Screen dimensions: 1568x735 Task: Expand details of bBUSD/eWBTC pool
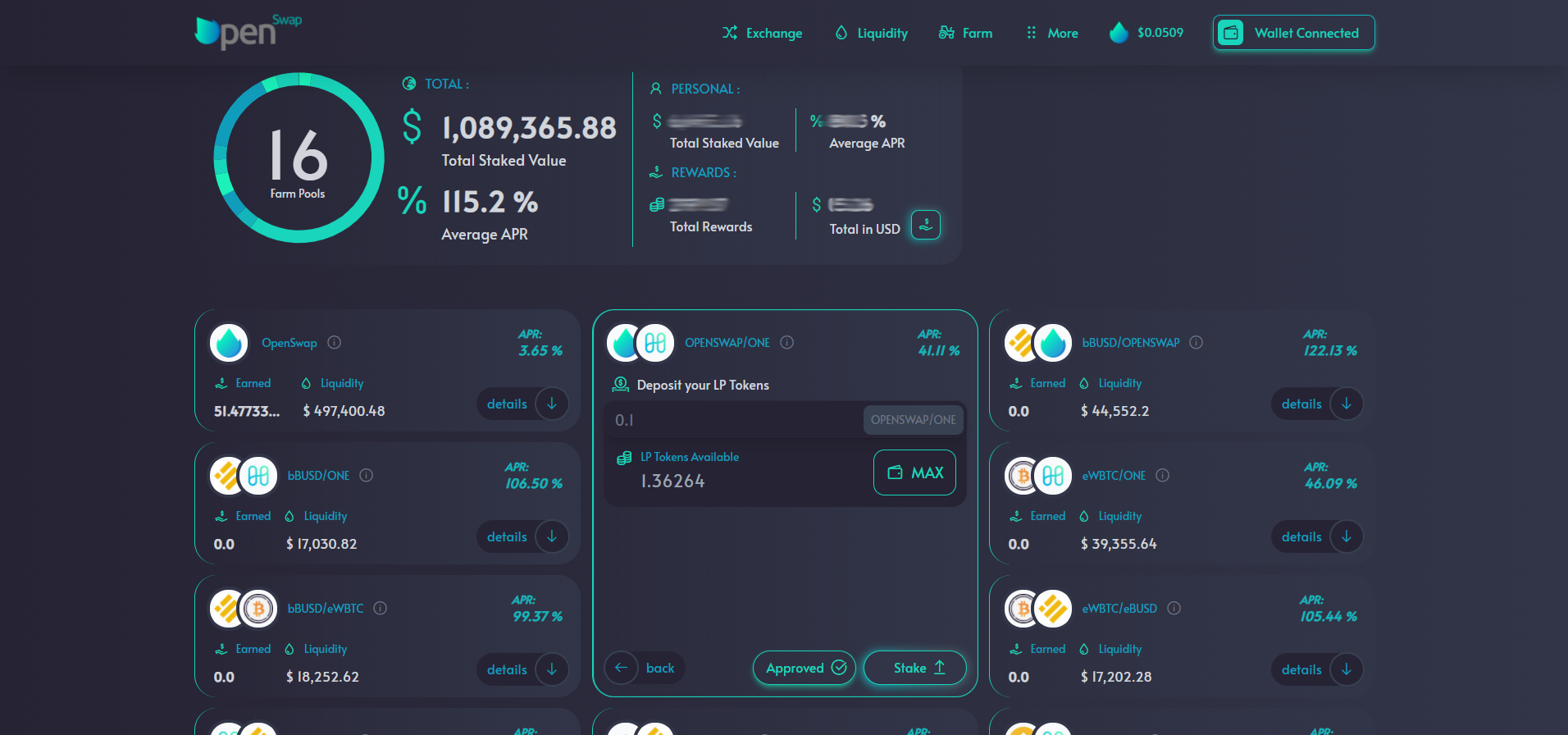(x=522, y=669)
